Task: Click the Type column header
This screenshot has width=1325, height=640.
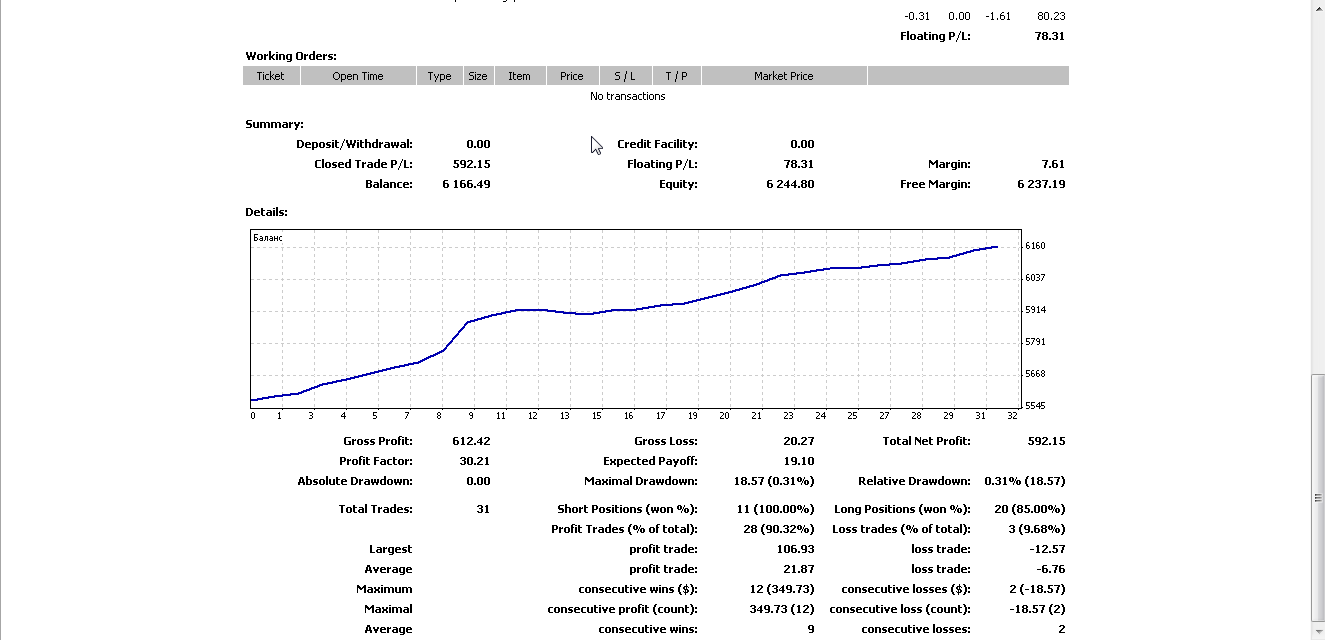Action: coord(440,76)
